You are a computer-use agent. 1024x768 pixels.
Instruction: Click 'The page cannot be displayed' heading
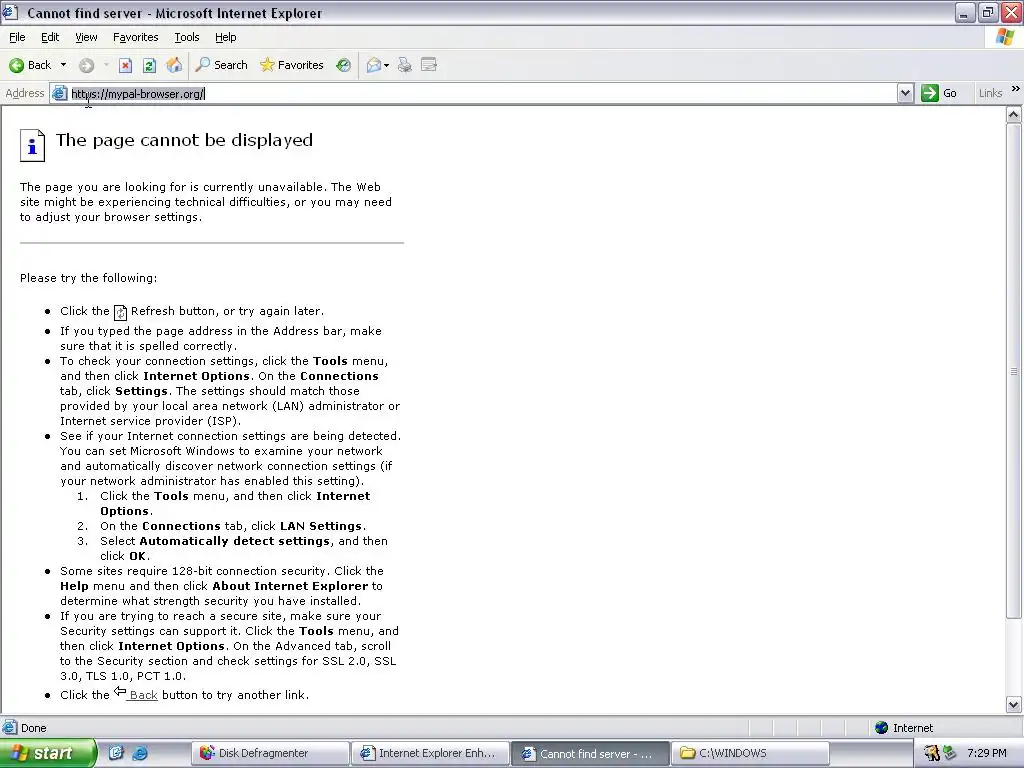tap(184, 140)
